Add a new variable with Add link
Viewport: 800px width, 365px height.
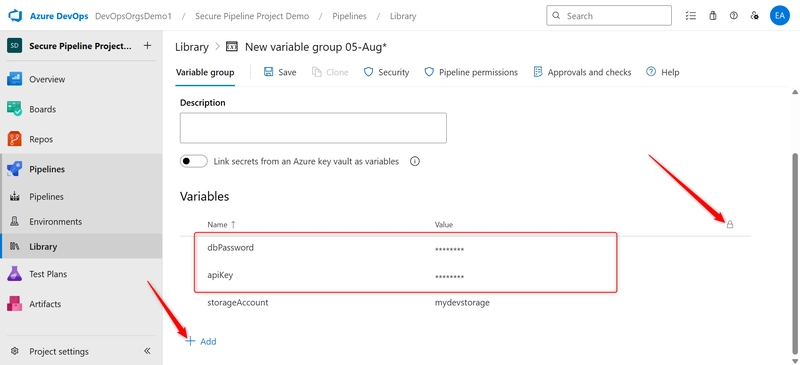[201, 342]
